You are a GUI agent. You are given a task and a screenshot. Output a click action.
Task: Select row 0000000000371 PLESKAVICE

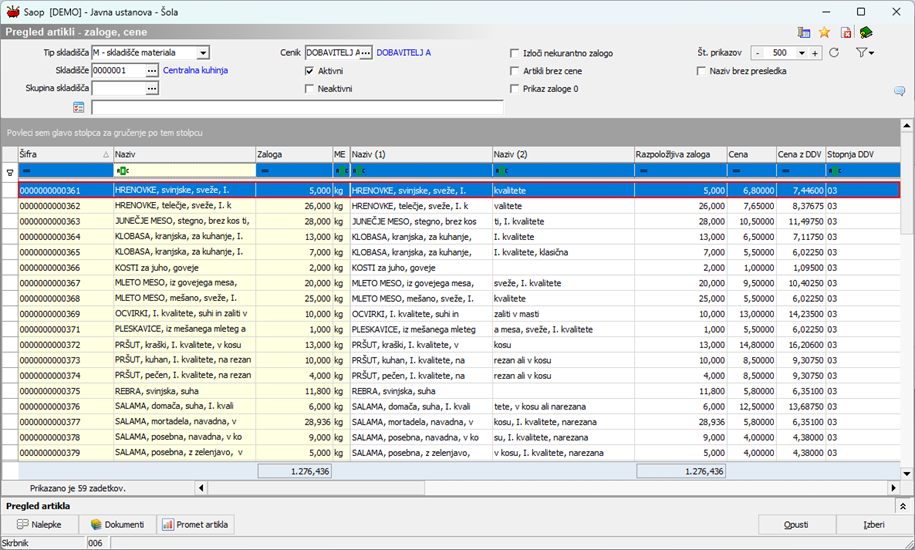[x=459, y=330]
